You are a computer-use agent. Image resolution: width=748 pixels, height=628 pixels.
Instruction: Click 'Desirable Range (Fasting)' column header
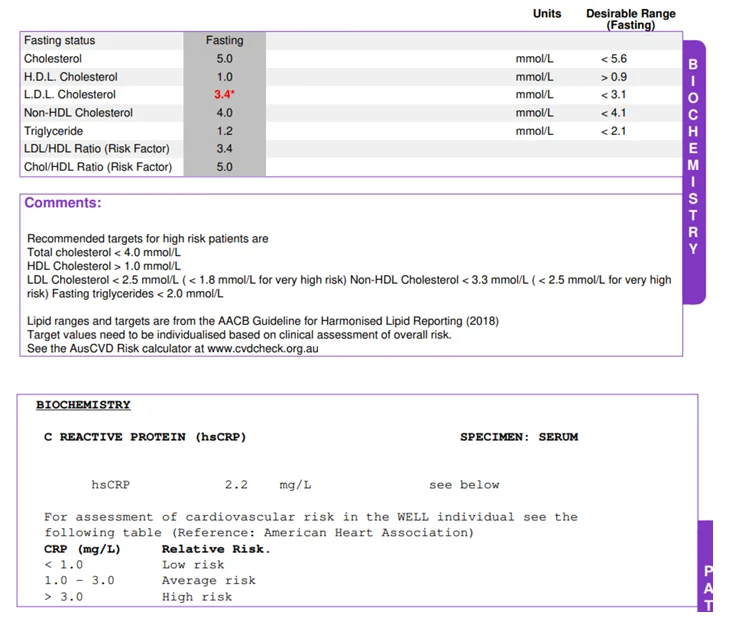pyautogui.click(x=631, y=19)
